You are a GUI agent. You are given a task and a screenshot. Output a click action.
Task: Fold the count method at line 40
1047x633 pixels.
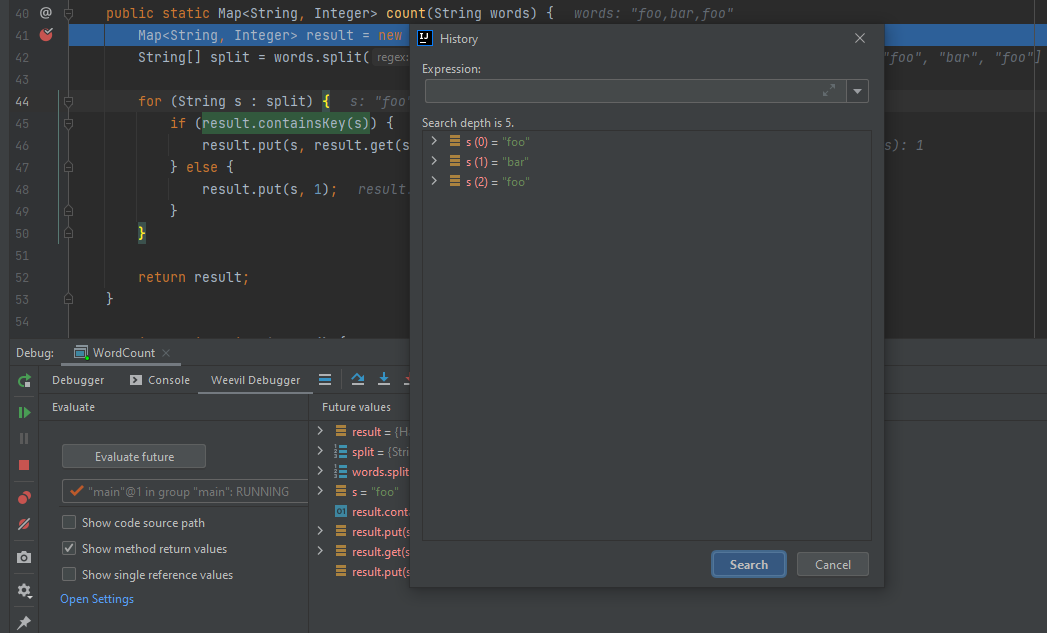68,13
